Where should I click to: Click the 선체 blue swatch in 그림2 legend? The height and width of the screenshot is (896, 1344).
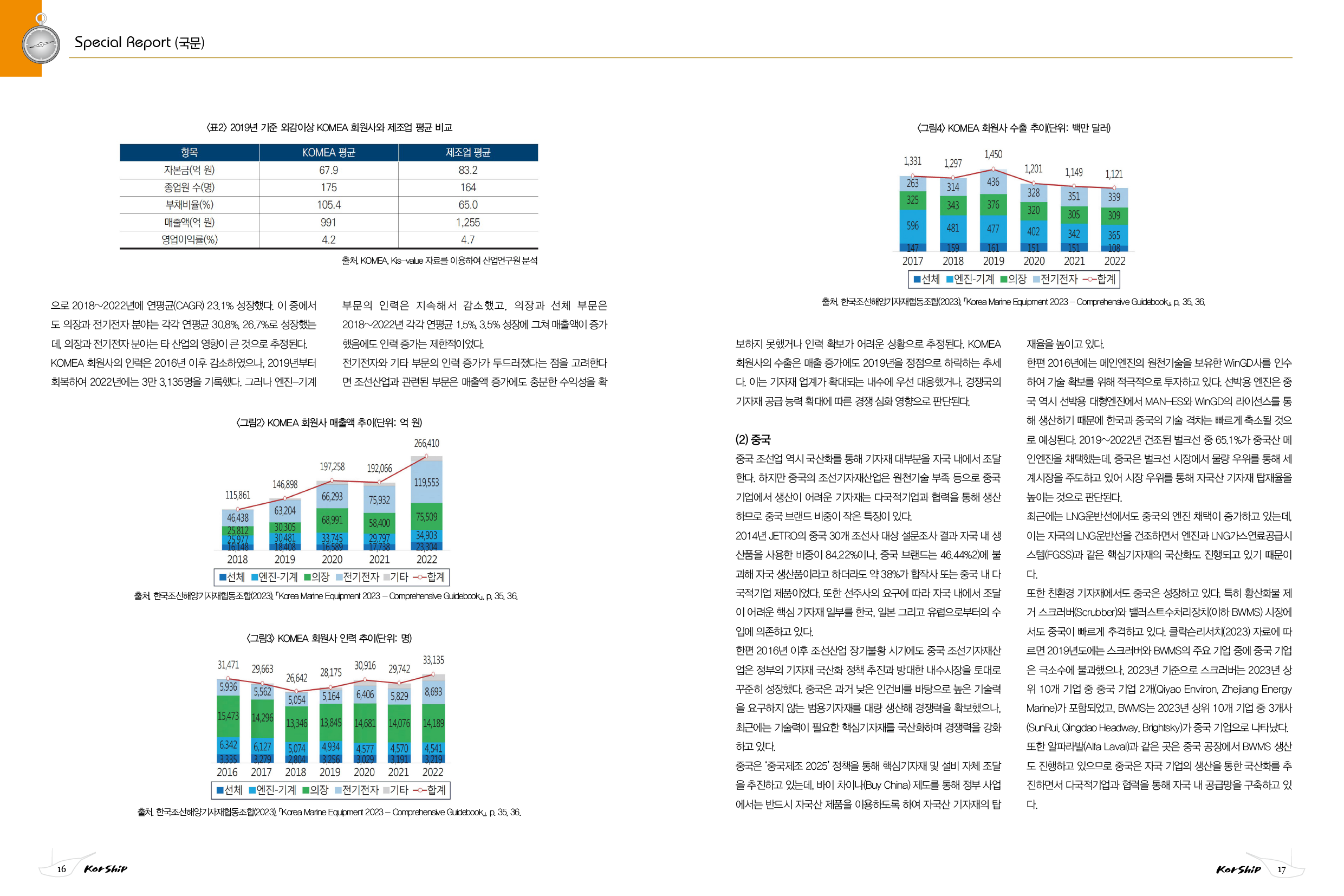coord(222,577)
